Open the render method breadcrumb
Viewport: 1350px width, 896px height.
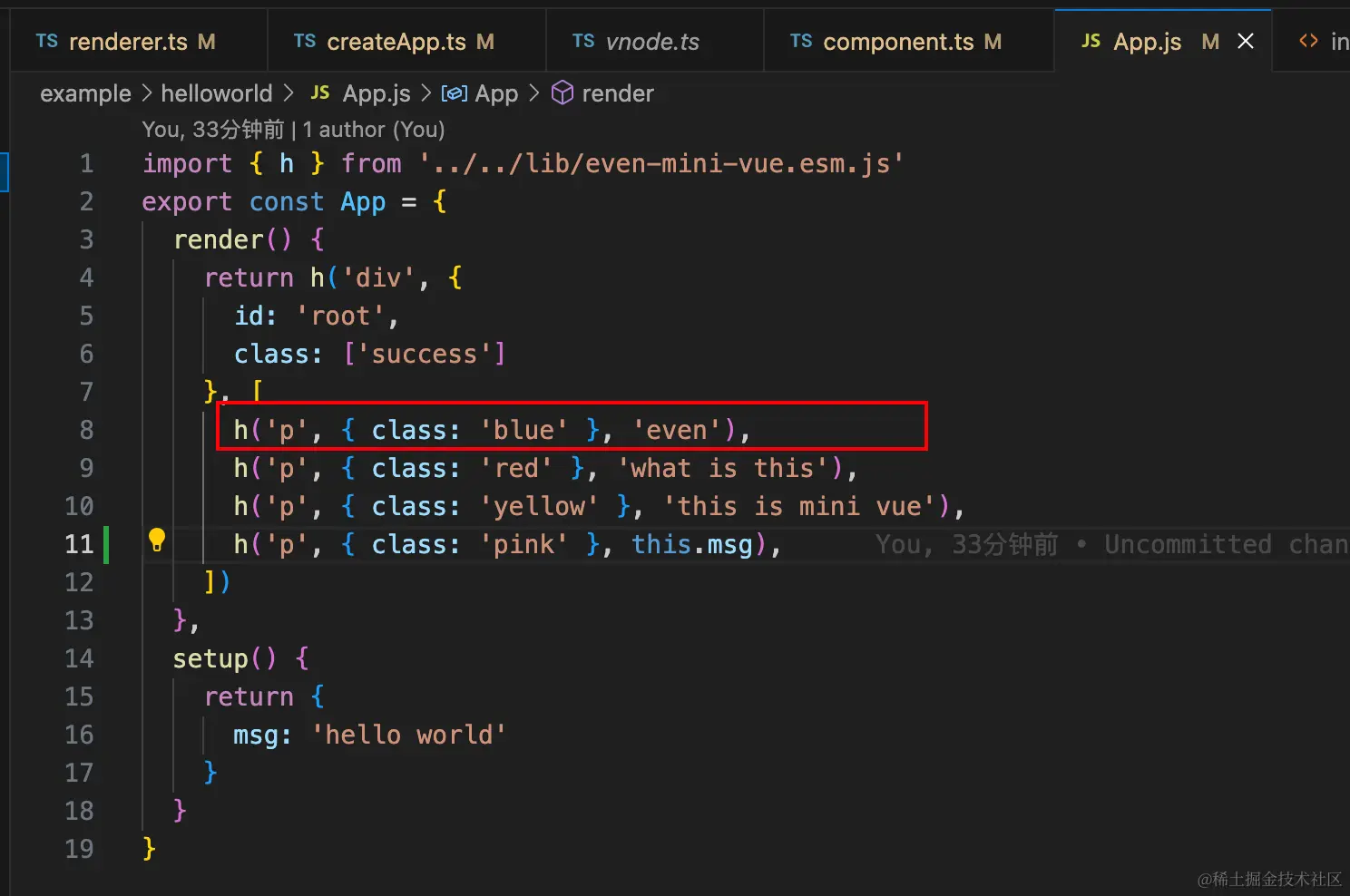(x=617, y=93)
